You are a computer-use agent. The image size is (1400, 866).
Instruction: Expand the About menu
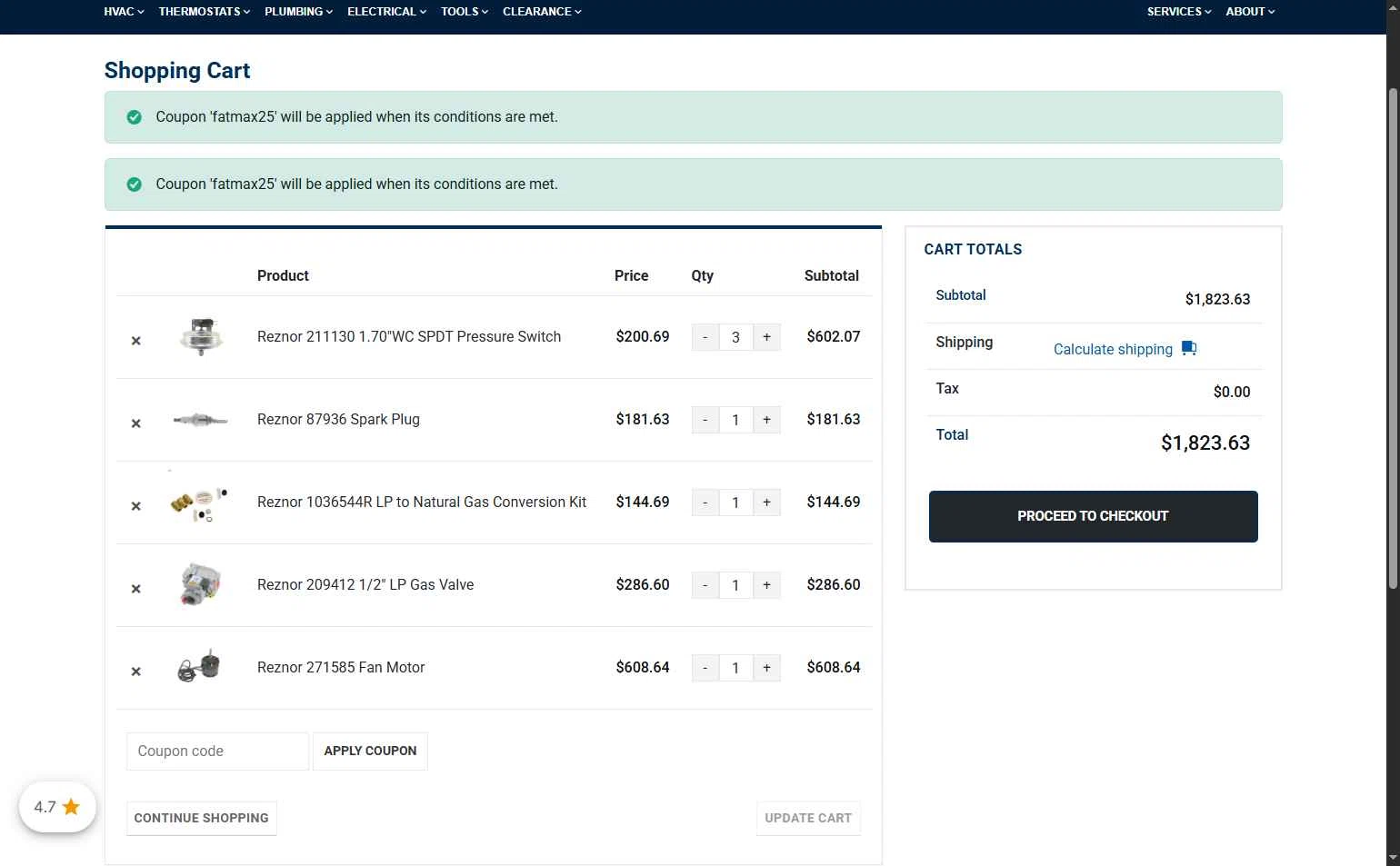coord(1250,12)
